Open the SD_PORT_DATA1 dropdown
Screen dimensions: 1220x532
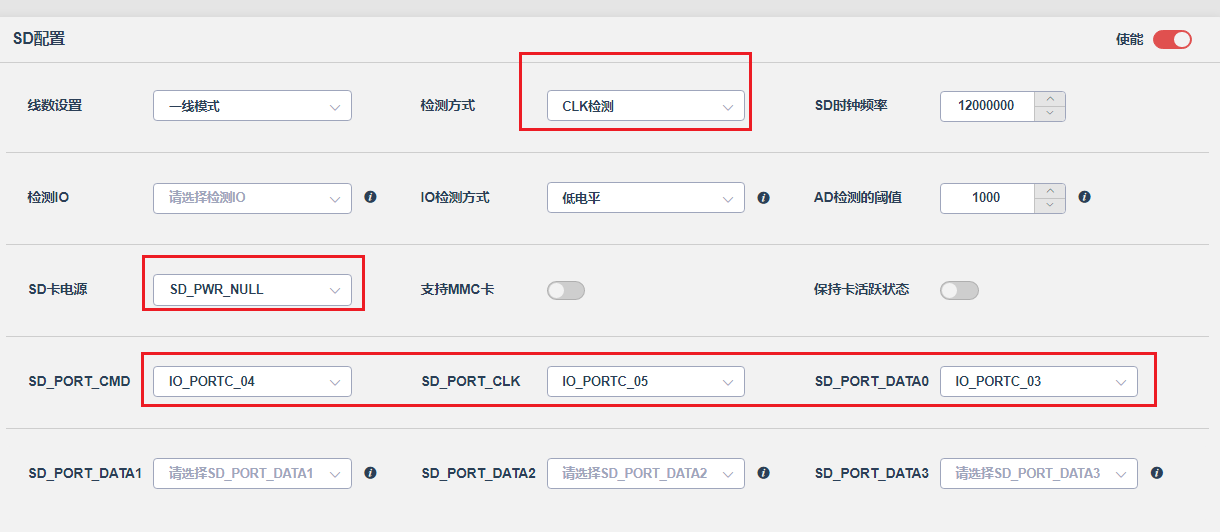click(252, 473)
